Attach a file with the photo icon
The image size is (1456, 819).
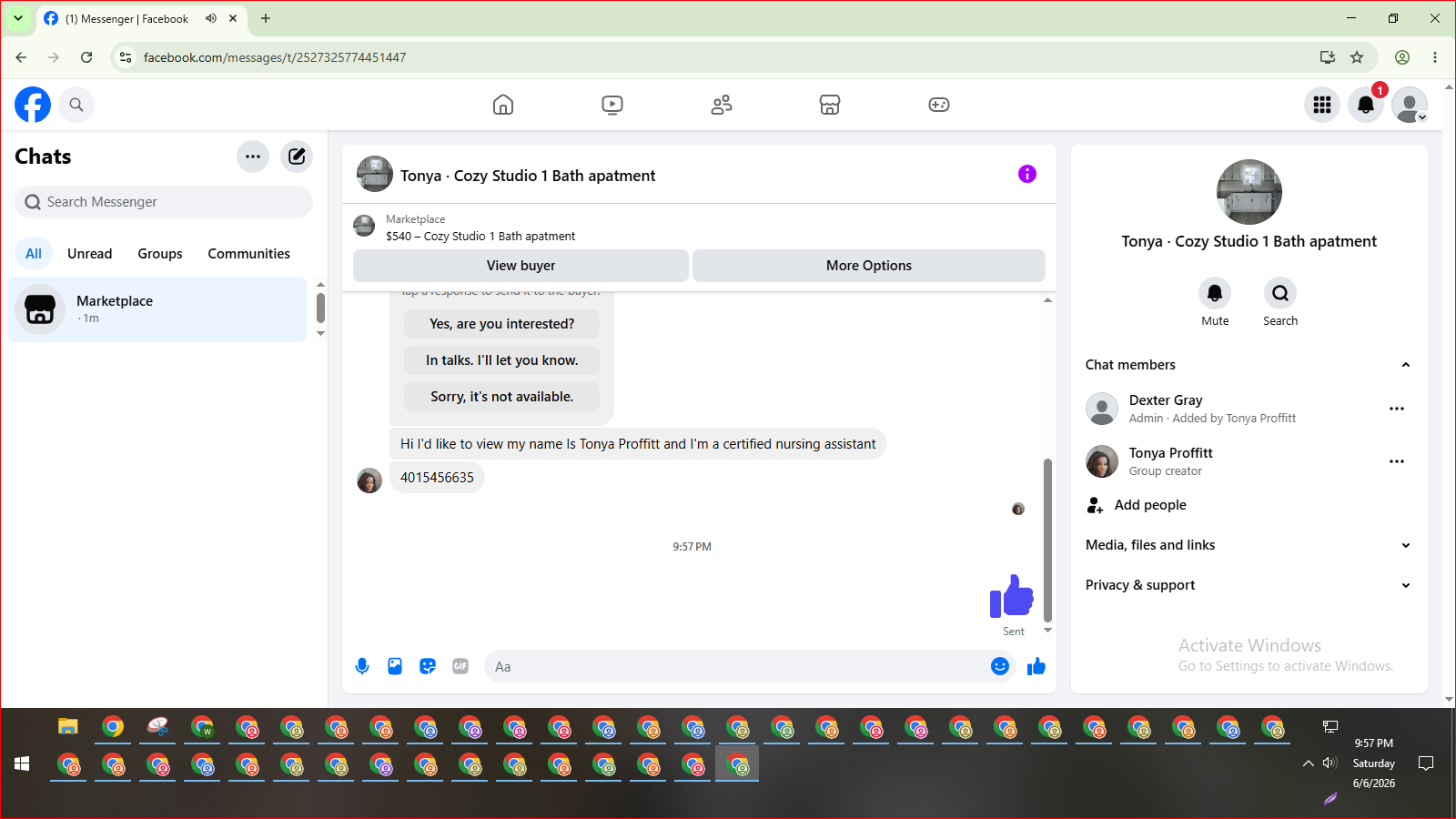[395, 666]
